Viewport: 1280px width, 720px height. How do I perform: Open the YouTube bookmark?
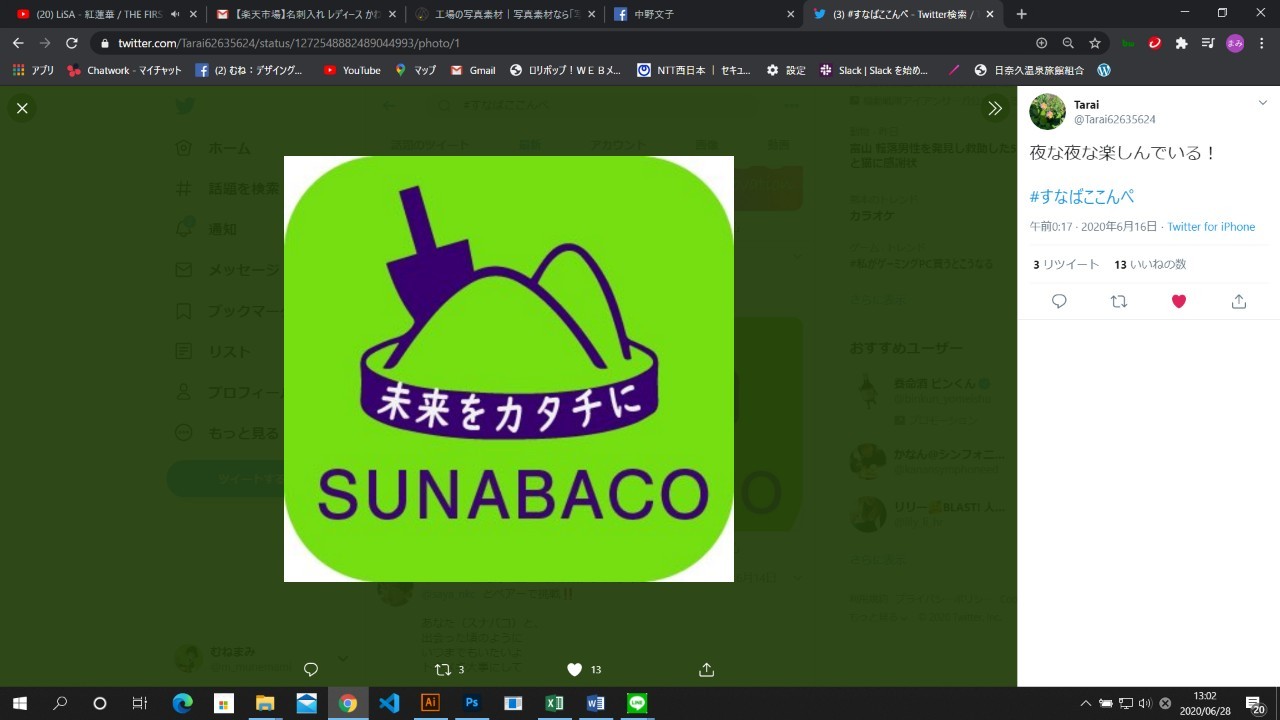tap(352, 70)
